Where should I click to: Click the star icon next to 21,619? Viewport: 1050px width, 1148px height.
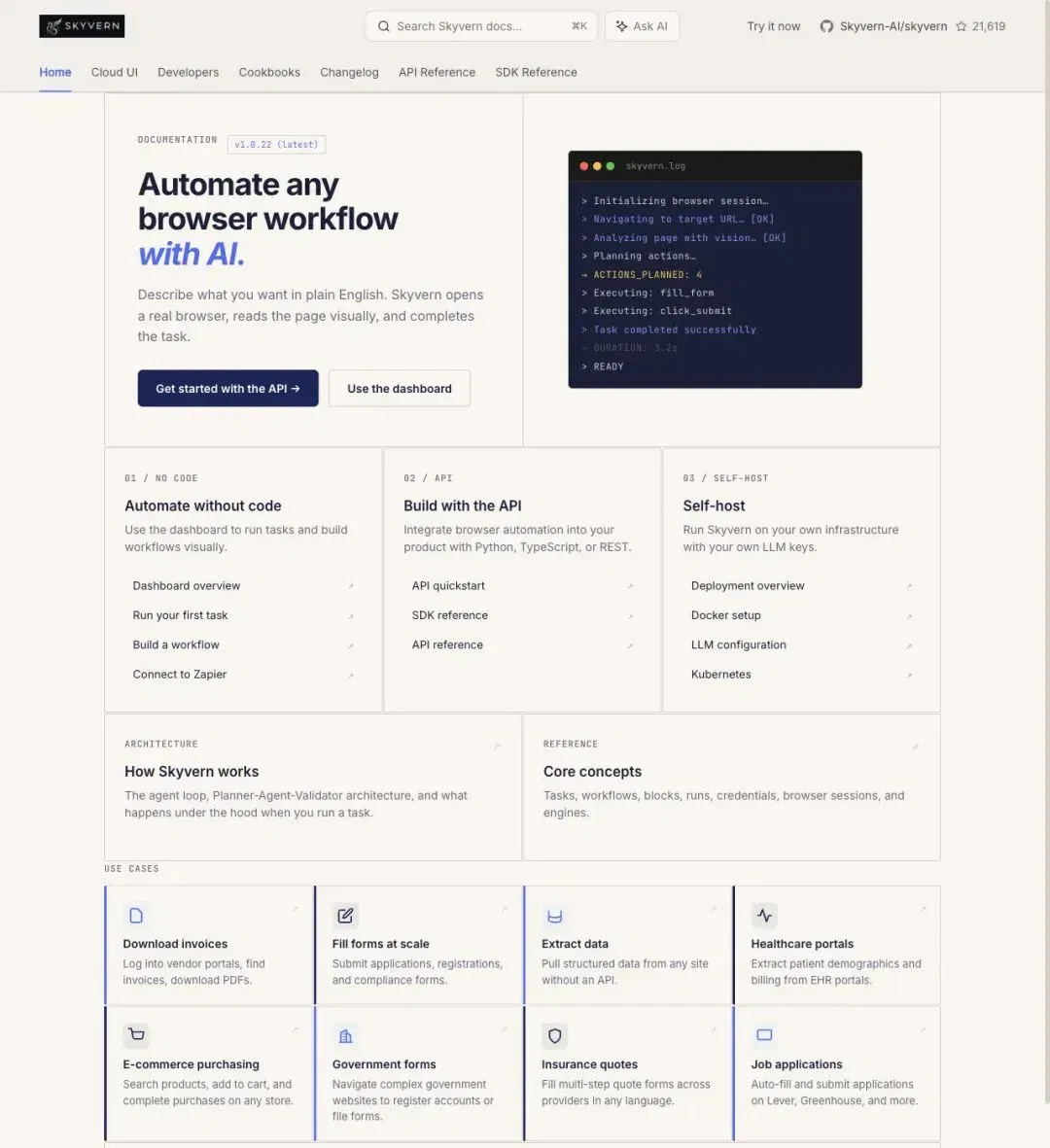point(961,26)
